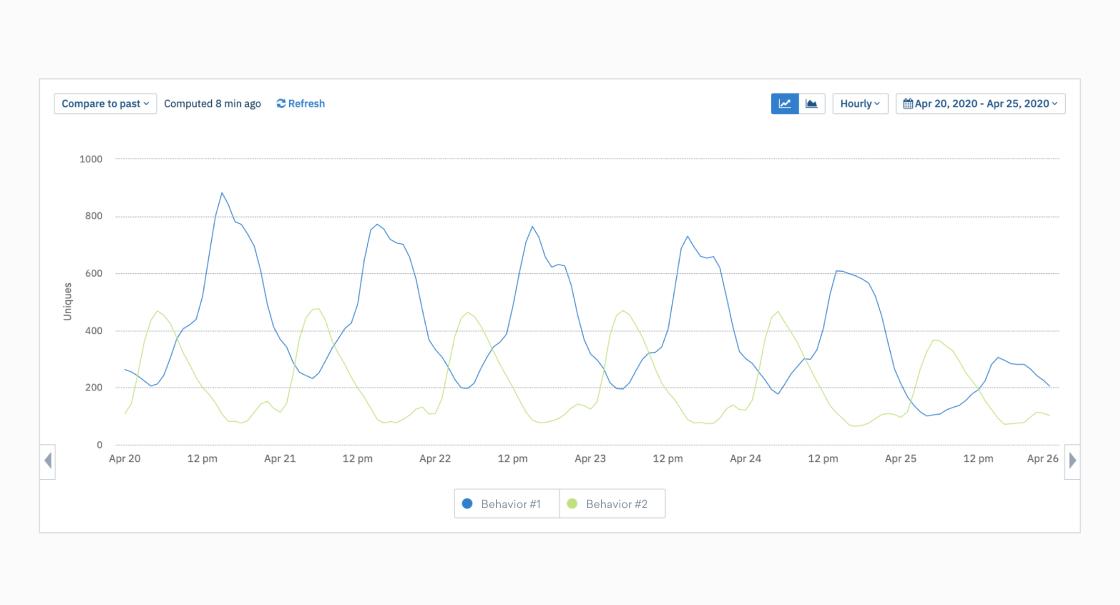
Task: Click the refresh circular arrows icon
Action: [x=281, y=104]
